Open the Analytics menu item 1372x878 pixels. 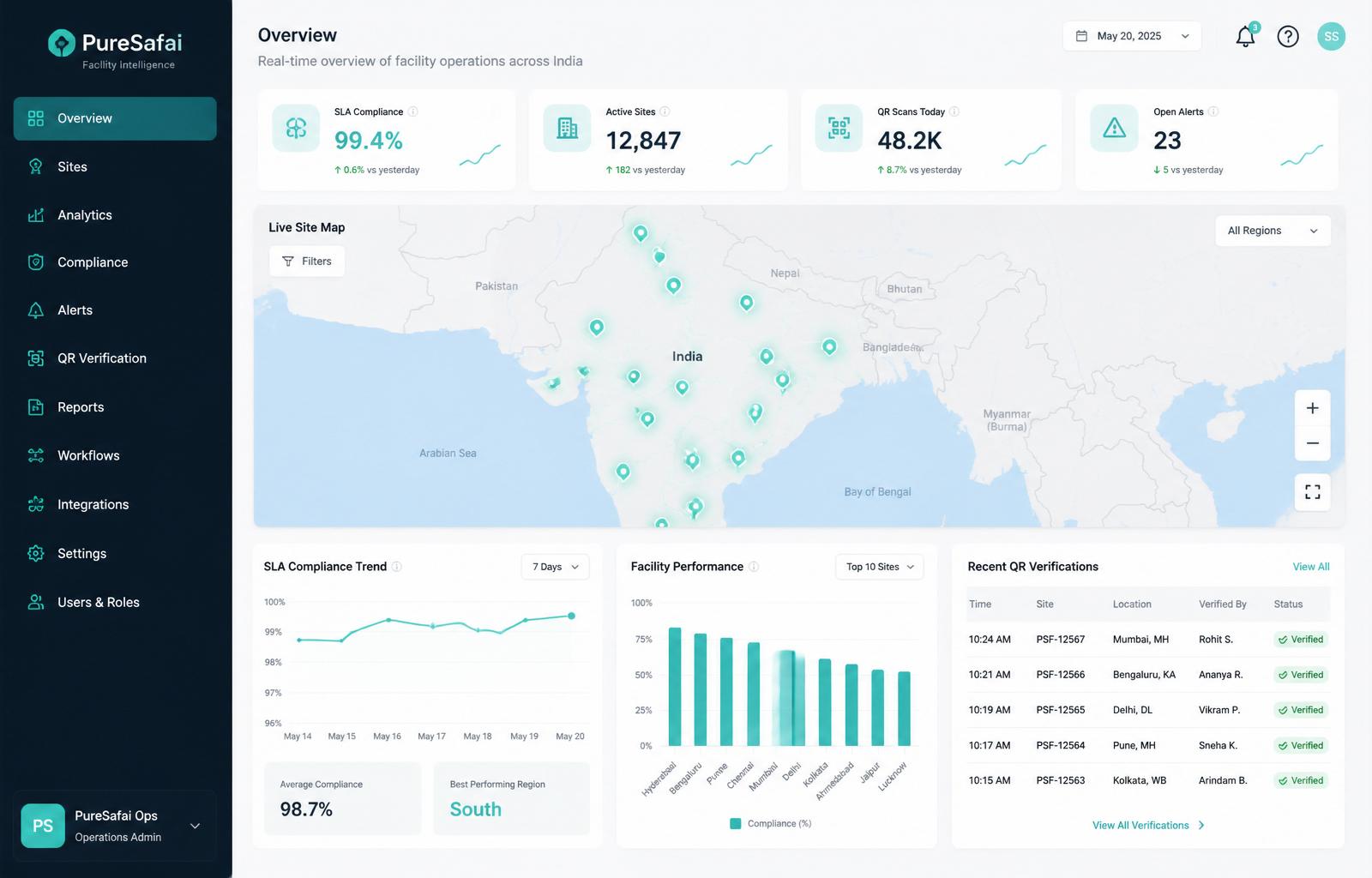115,215
